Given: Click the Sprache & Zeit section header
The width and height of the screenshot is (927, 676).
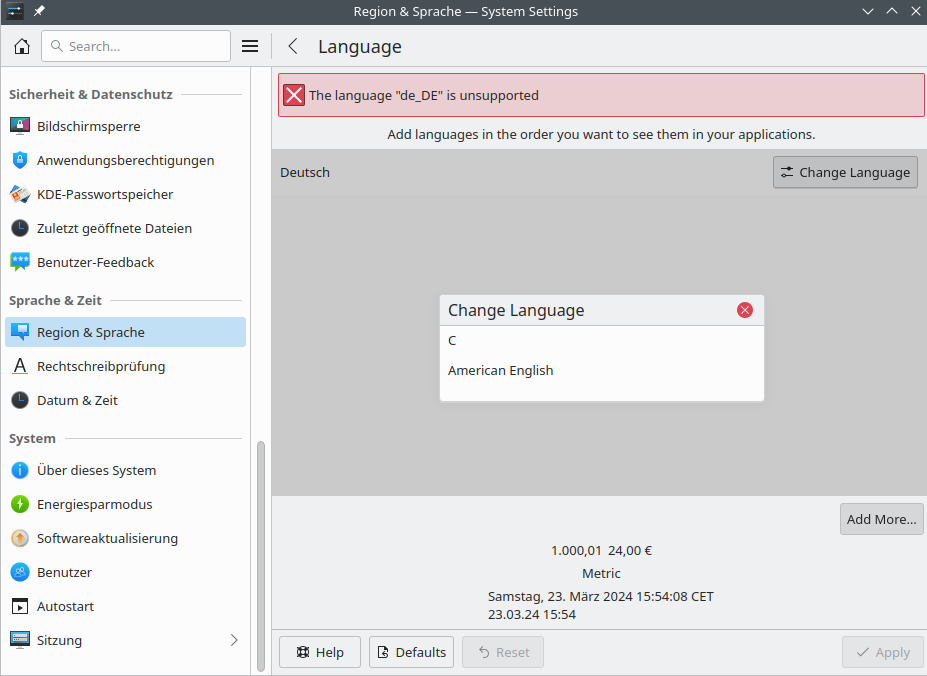Looking at the screenshot, I should [56, 300].
